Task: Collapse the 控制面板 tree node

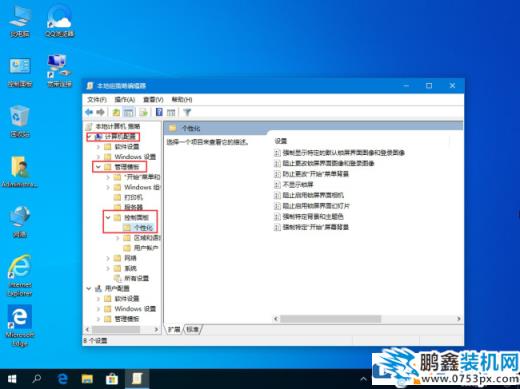Action: pyautogui.click(x=108, y=217)
